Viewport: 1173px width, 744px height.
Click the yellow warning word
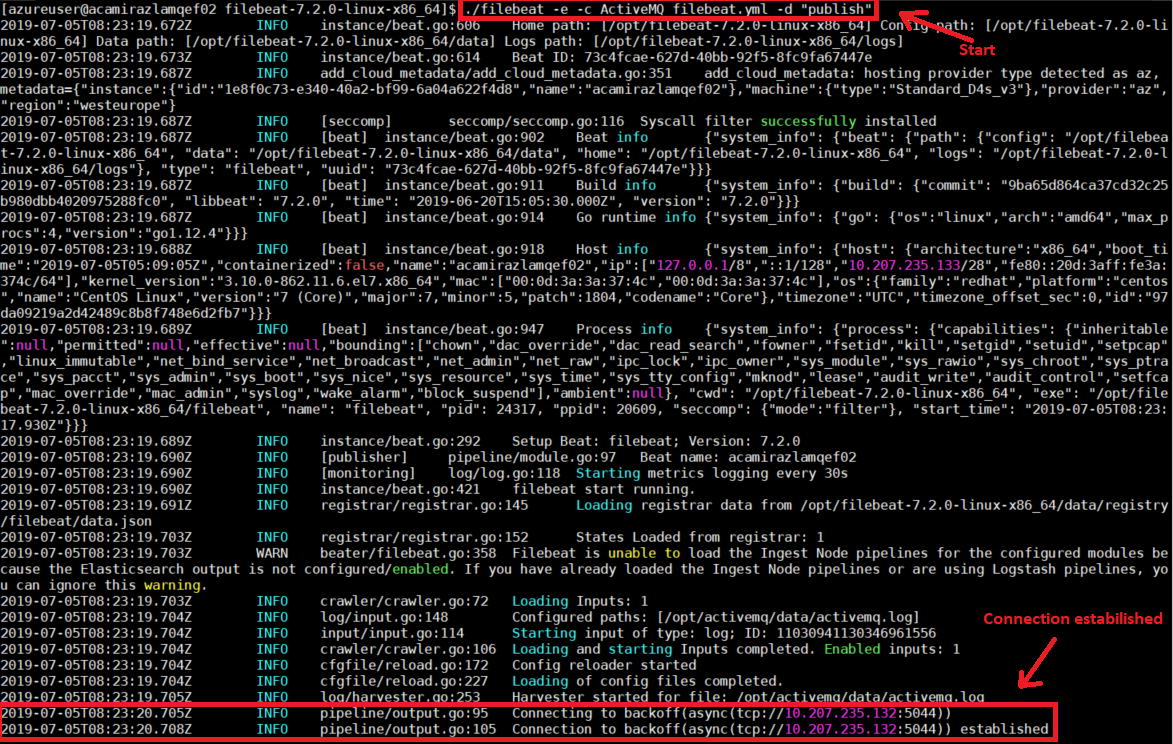click(x=172, y=585)
